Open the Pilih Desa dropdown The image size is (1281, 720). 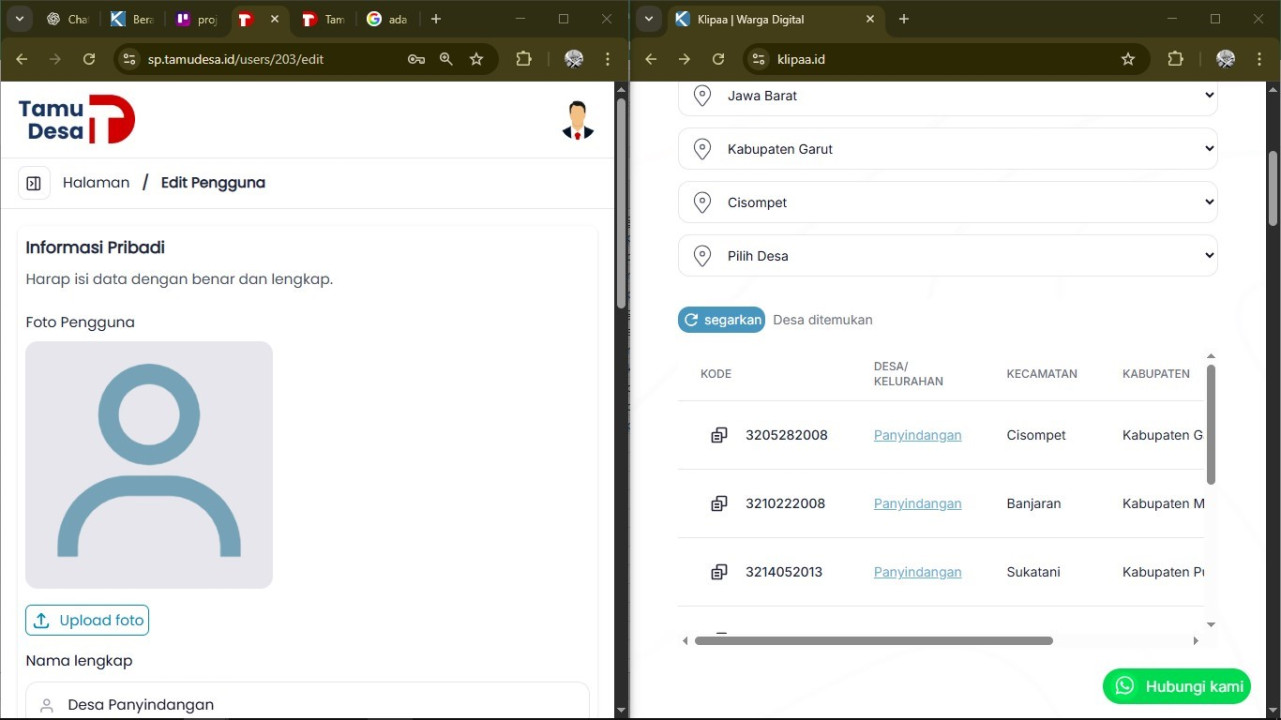[947, 256]
